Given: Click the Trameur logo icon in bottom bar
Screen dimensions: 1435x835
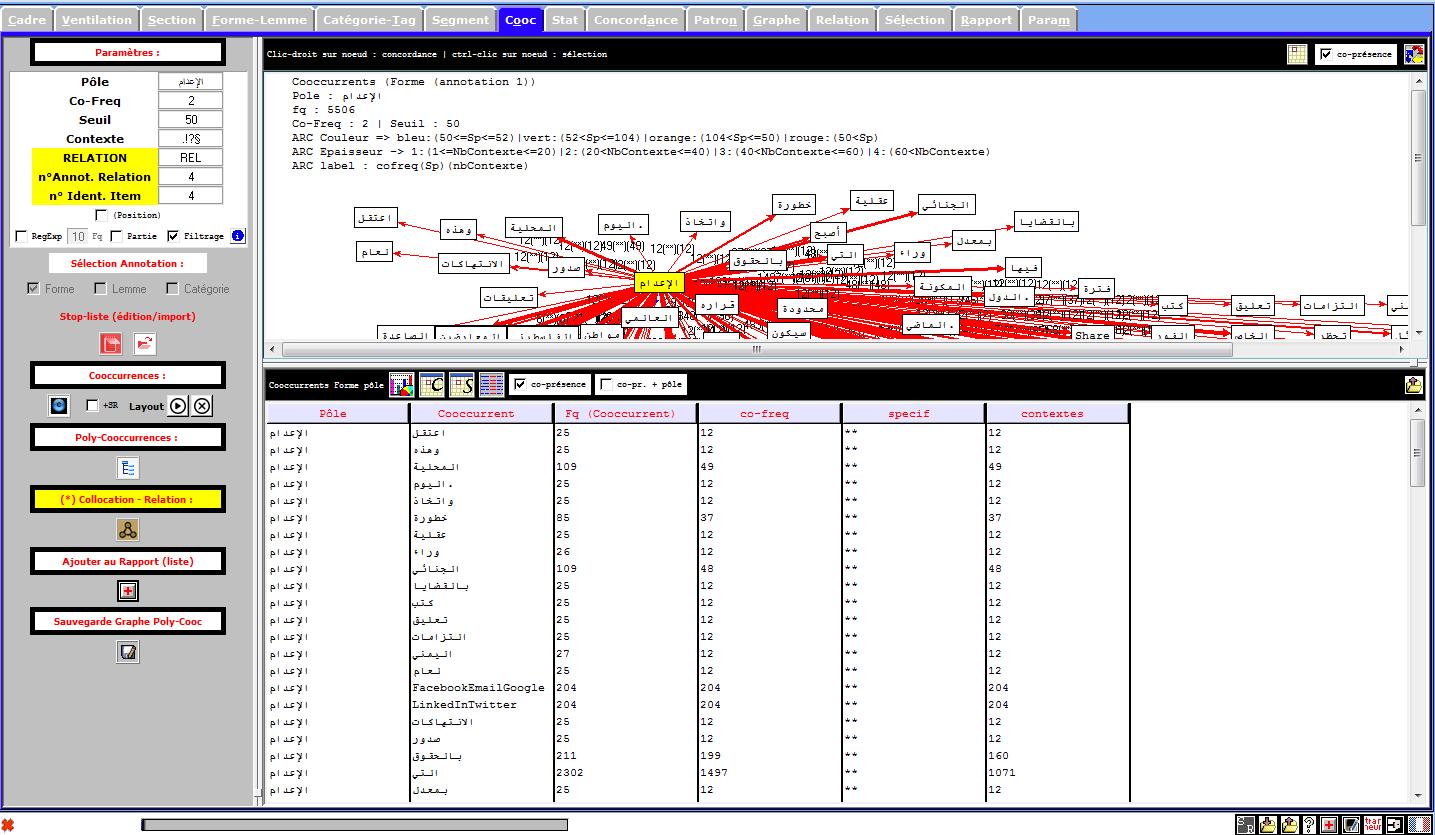Looking at the screenshot, I should tap(1373, 825).
